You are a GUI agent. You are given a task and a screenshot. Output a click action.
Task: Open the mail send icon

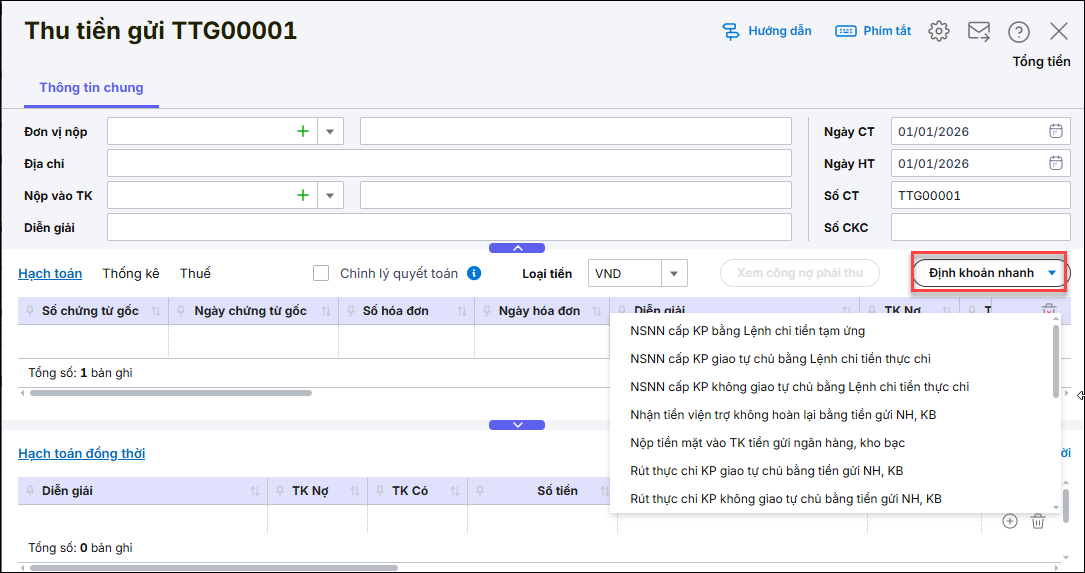click(x=978, y=31)
